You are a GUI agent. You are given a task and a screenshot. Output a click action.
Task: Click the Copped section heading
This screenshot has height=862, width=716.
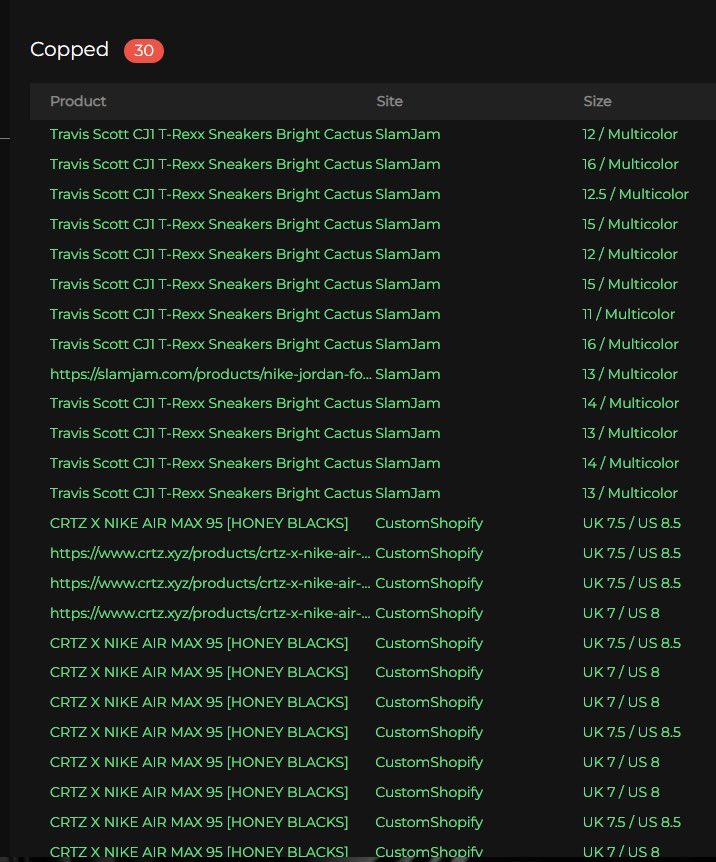(69, 50)
